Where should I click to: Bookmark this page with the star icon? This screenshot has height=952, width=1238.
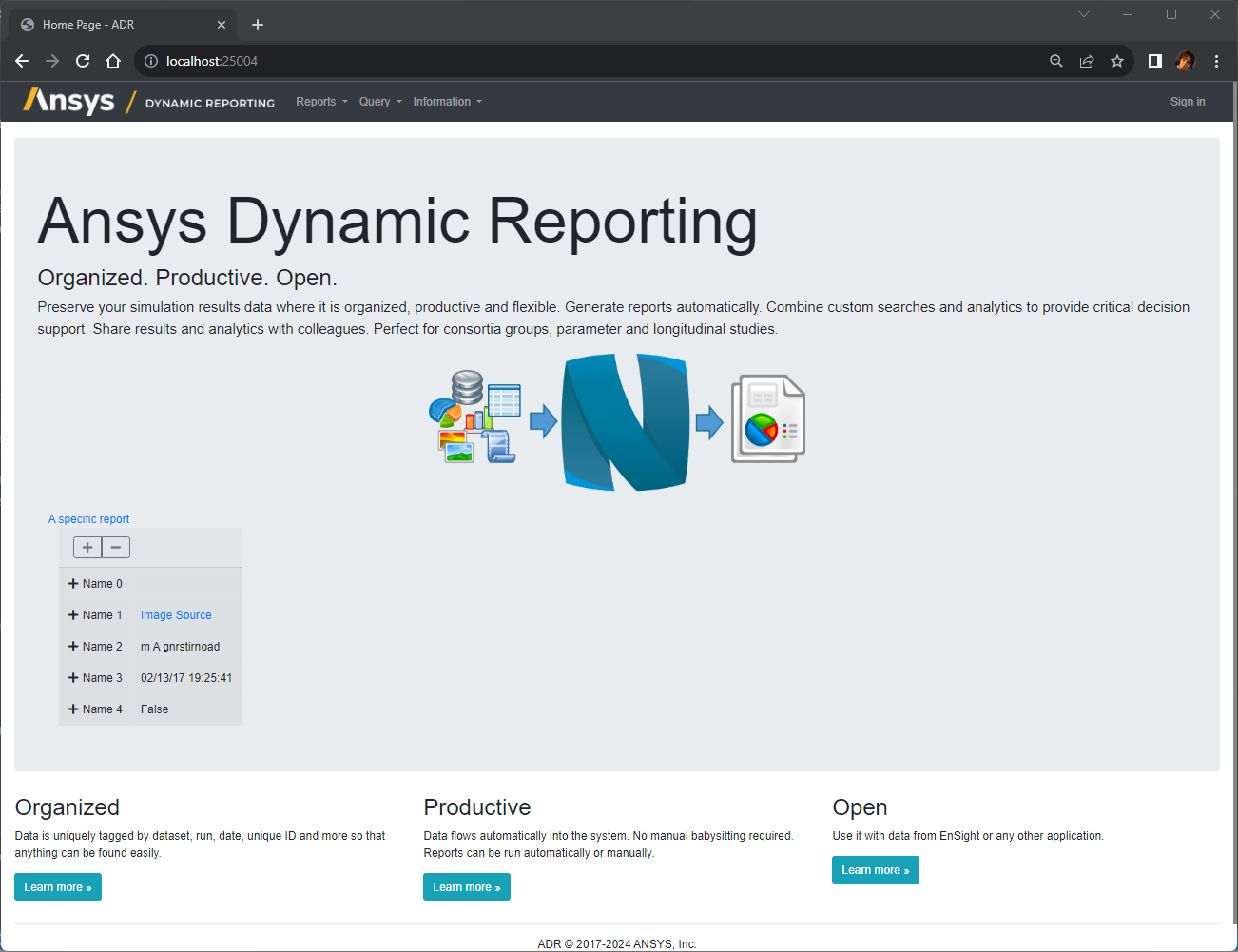1117,61
